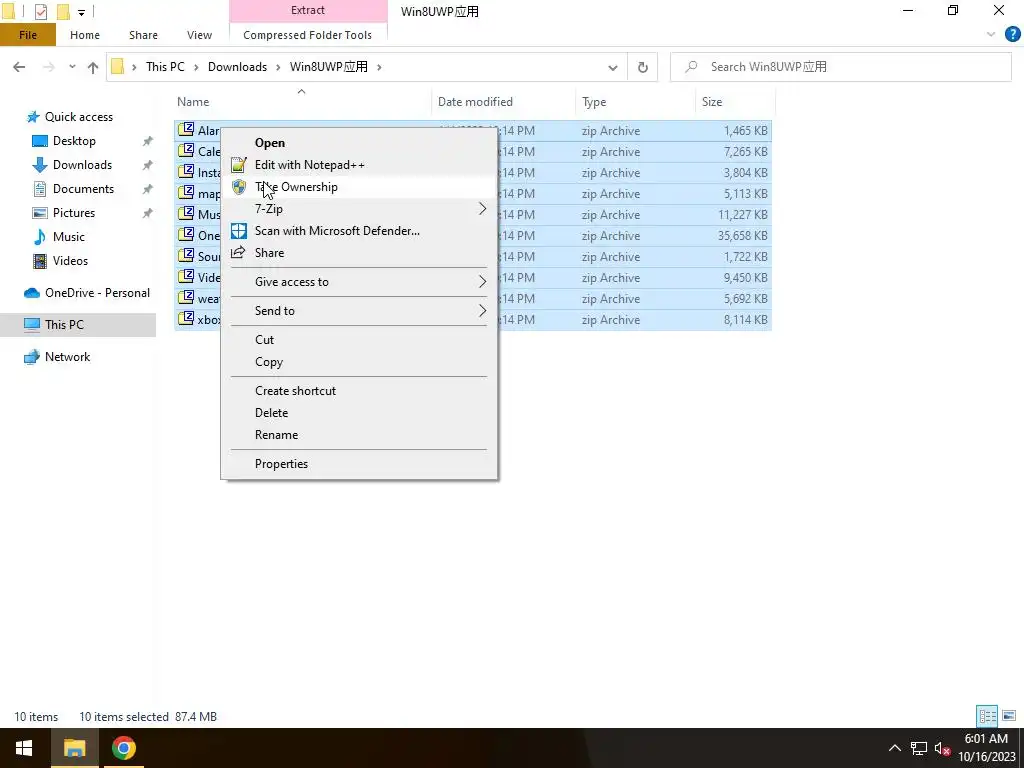The image size is (1024, 768).
Task: Switch to the Home ribbon tab
Action: [x=85, y=35]
